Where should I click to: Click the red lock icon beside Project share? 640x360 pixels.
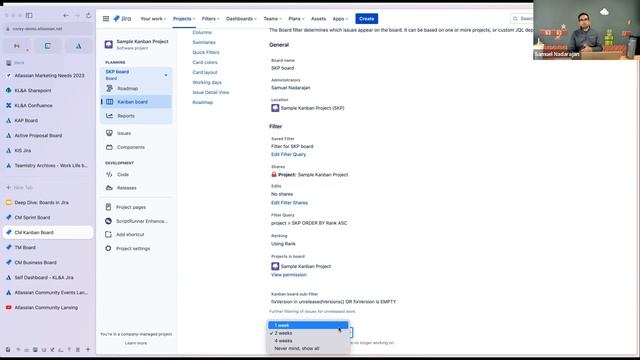pyautogui.click(x=274, y=174)
